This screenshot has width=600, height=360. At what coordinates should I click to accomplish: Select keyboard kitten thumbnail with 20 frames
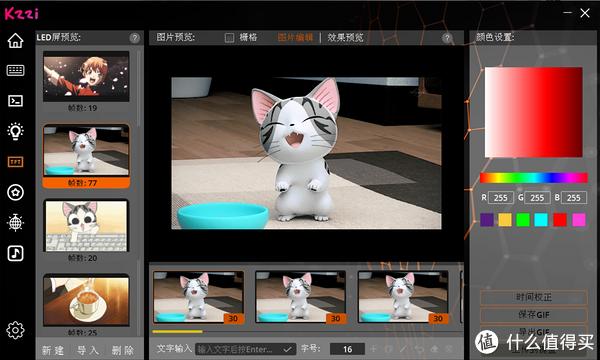click(x=86, y=226)
